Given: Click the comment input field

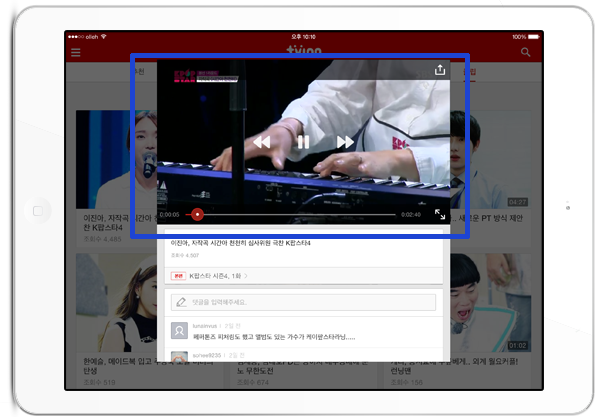Looking at the screenshot, I should [303, 302].
